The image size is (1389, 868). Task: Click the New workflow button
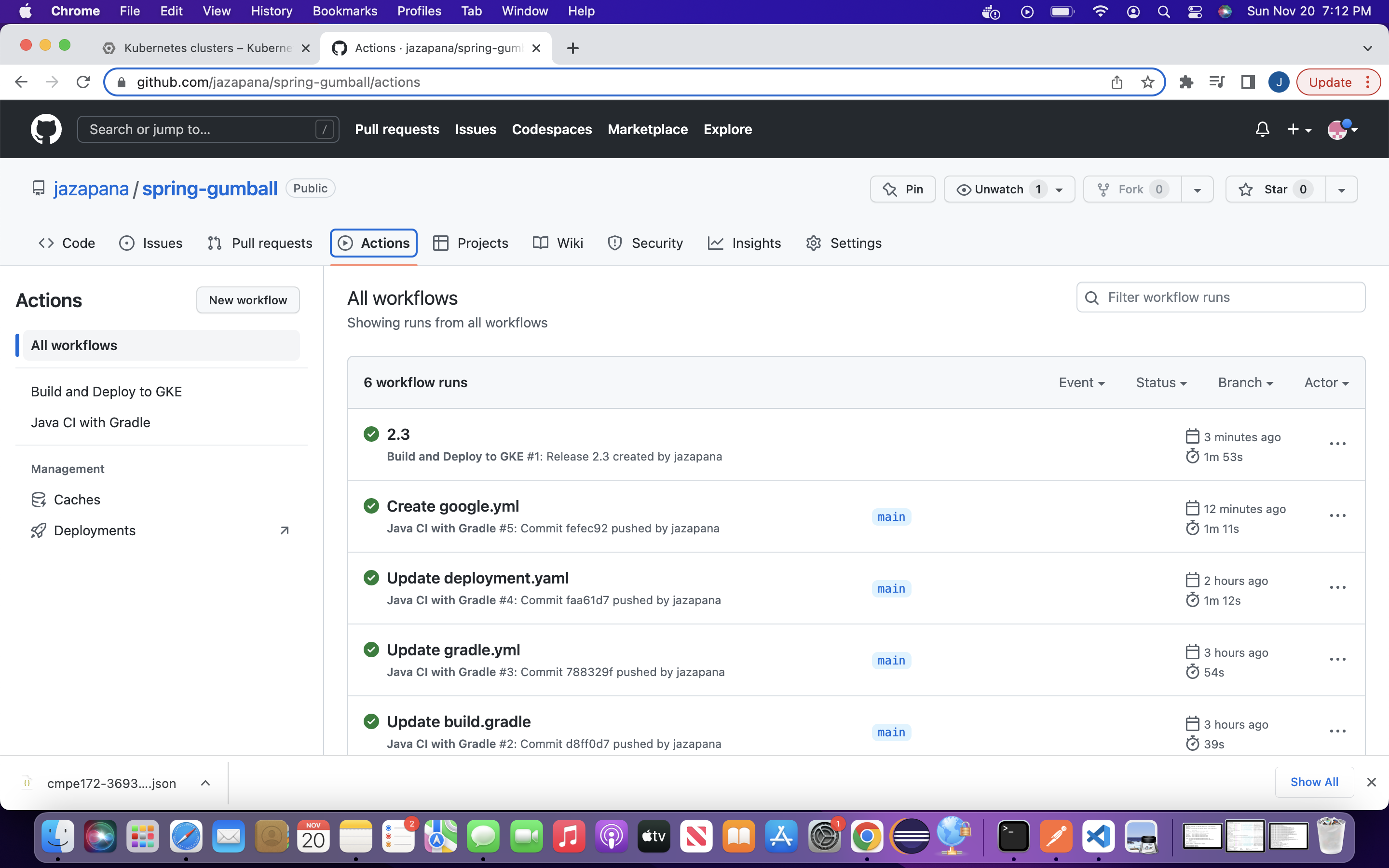click(x=248, y=300)
